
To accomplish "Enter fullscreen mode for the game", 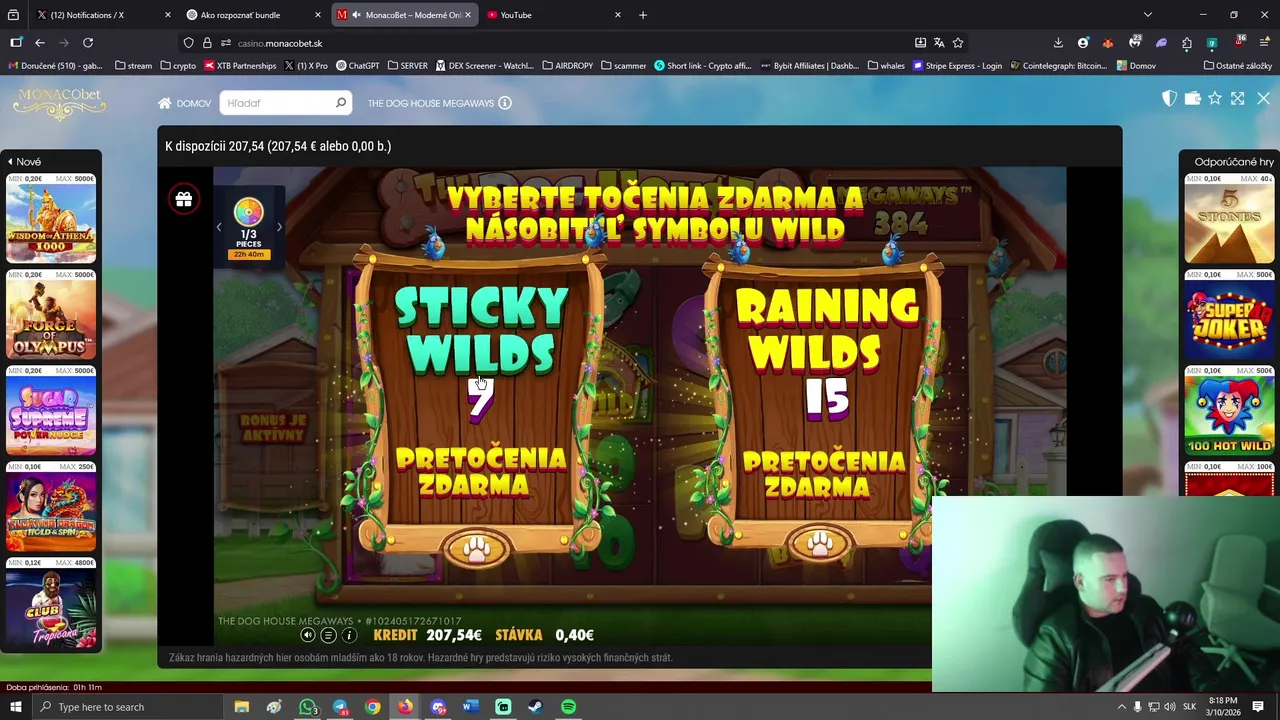I will (x=1238, y=98).
